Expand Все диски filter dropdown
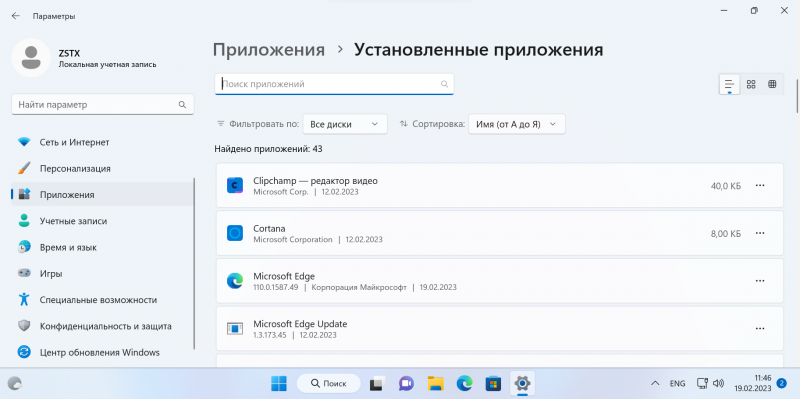The width and height of the screenshot is (800, 399). (x=345, y=124)
